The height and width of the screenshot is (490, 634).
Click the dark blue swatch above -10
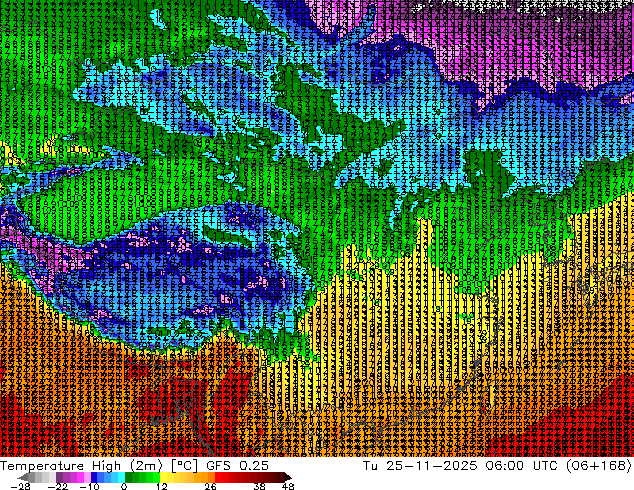[x=94, y=477]
